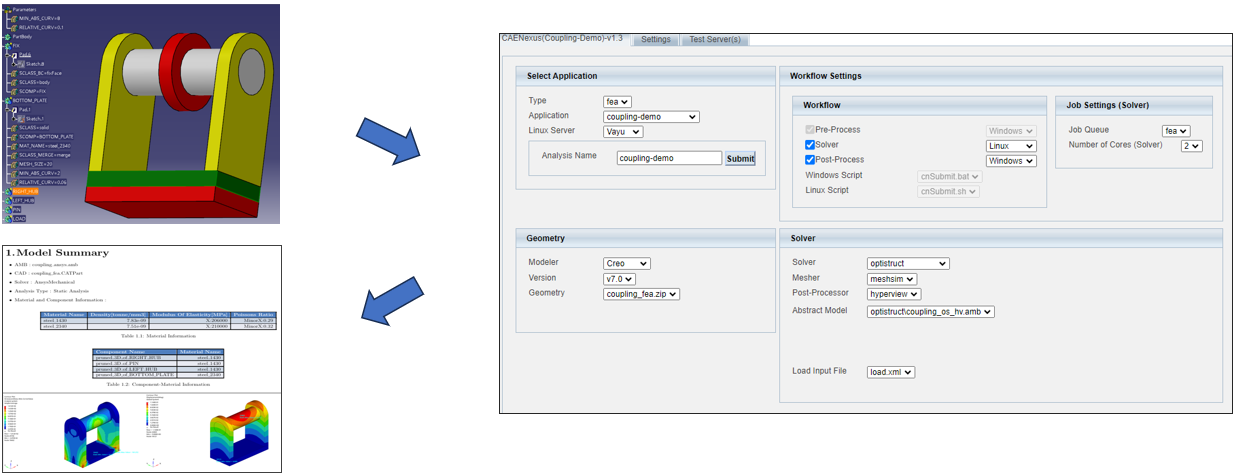Open the Post-Process platform dropdown Windows
The height and width of the screenshot is (475, 1235).
(1010, 161)
